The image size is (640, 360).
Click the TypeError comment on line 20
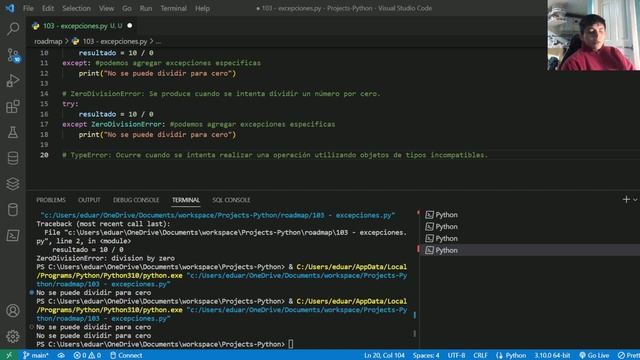coord(275,155)
